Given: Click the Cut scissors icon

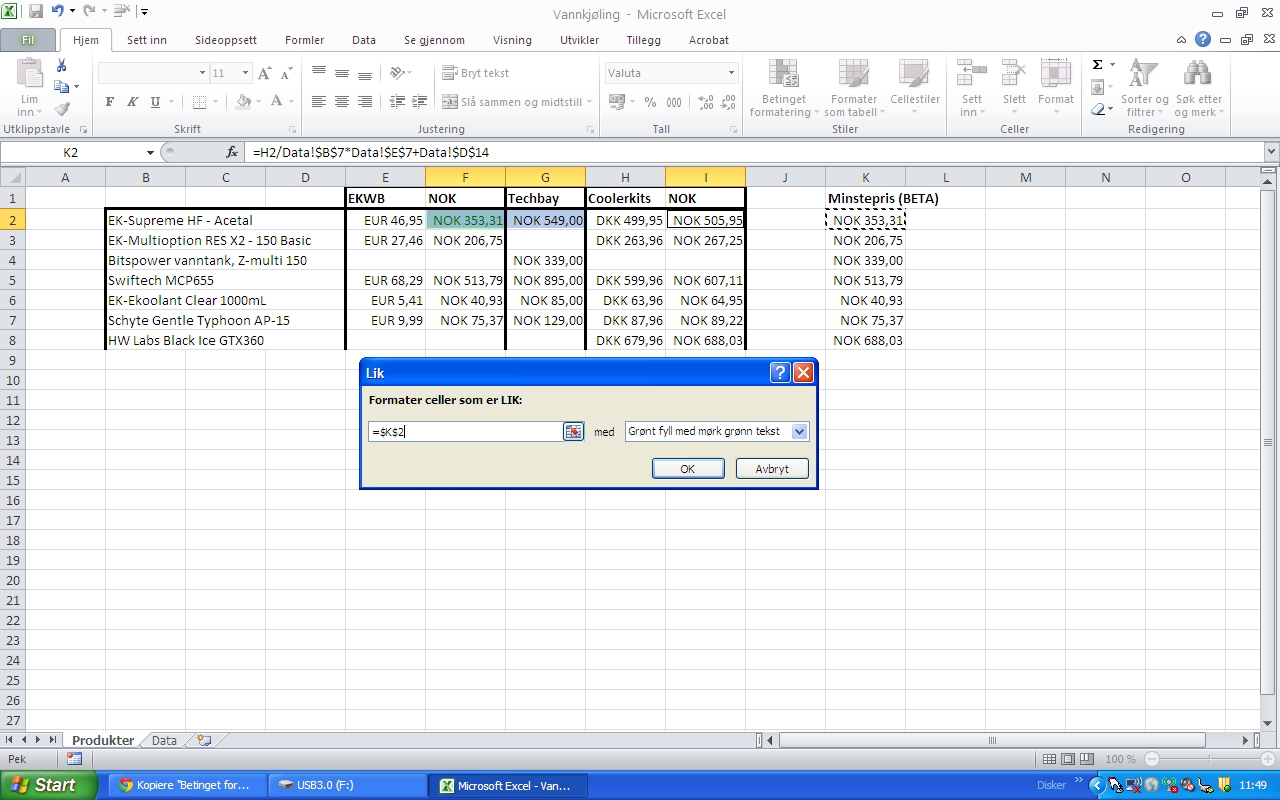Looking at the screenshot, I should point(62,67).
